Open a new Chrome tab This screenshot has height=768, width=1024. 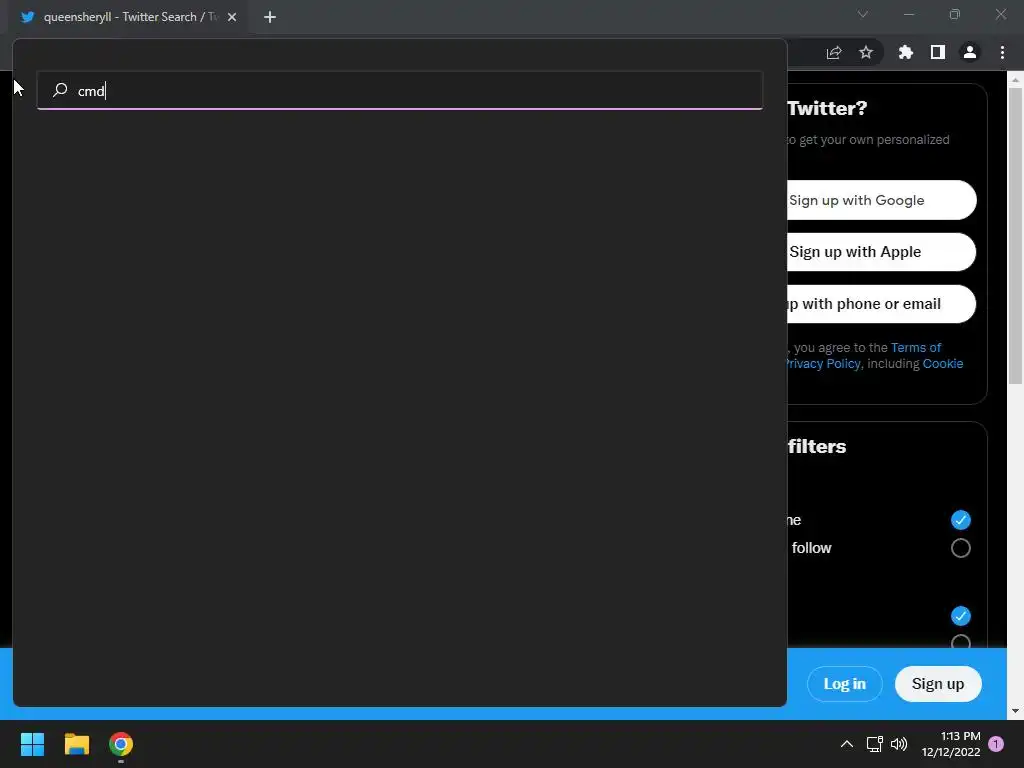coord(270,17)
